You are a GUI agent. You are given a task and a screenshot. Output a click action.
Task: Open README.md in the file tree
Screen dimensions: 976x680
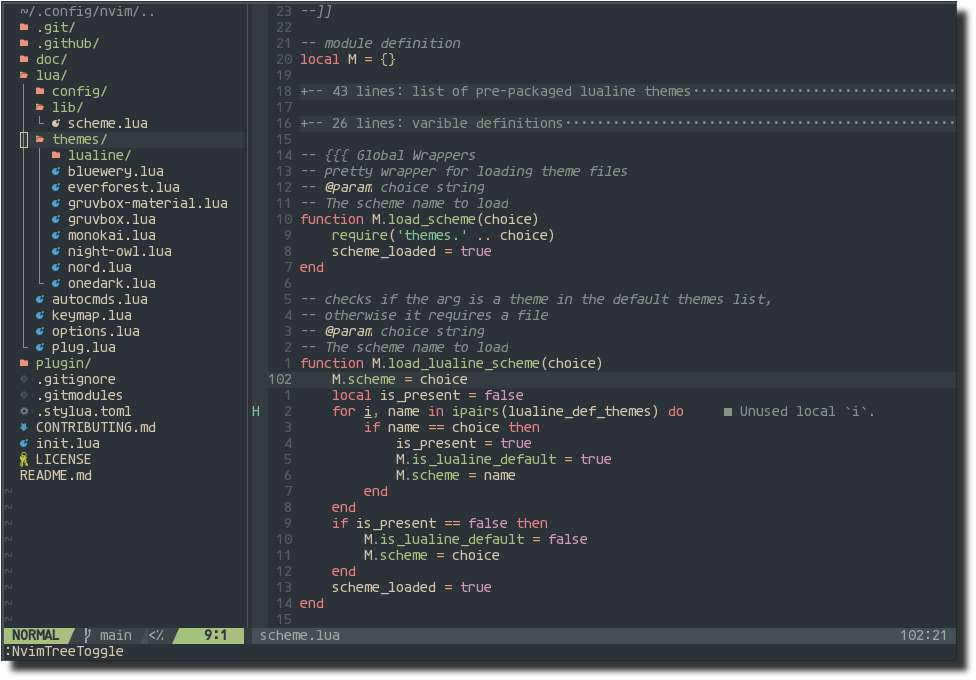[x=55, y=475]
